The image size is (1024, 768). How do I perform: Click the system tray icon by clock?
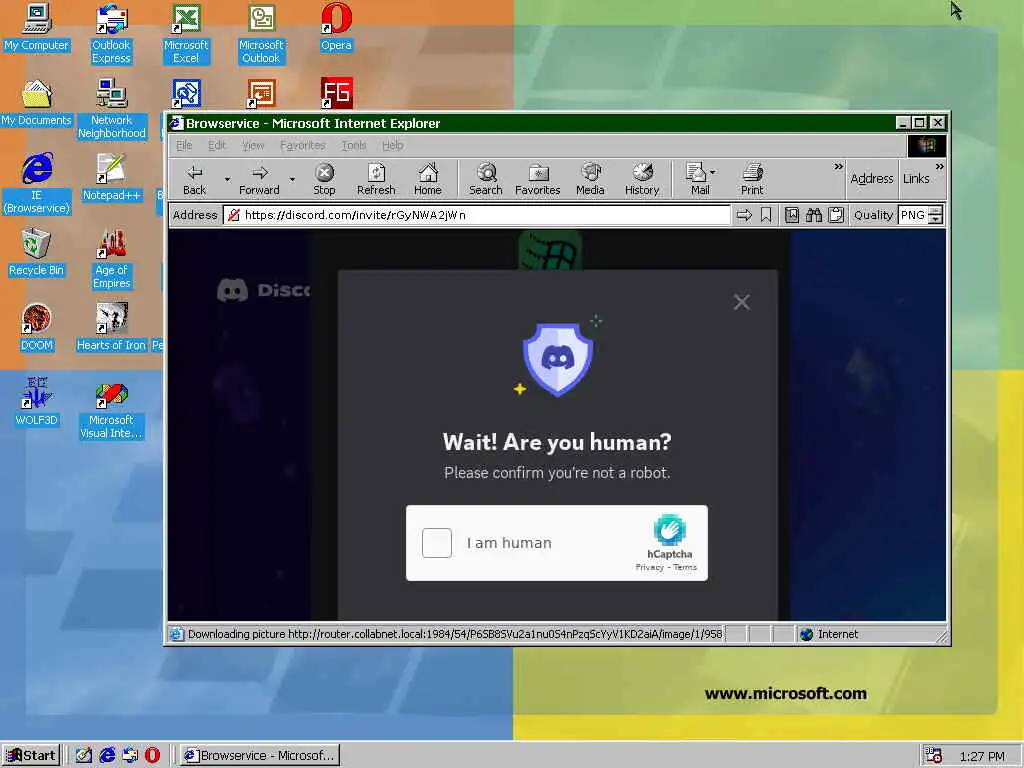934,756
